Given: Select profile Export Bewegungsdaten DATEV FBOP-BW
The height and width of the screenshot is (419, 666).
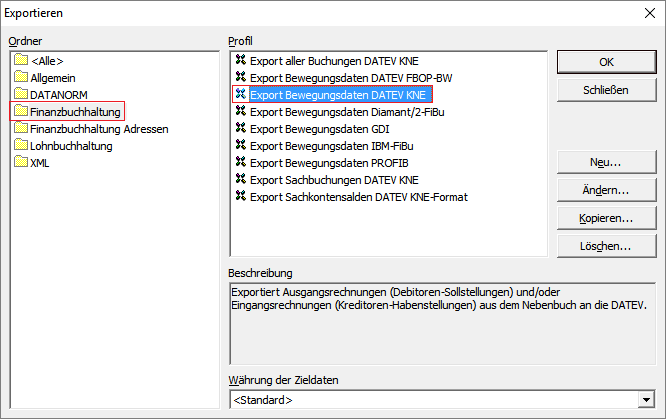Looking at the screenshot, I should (351, 78).
